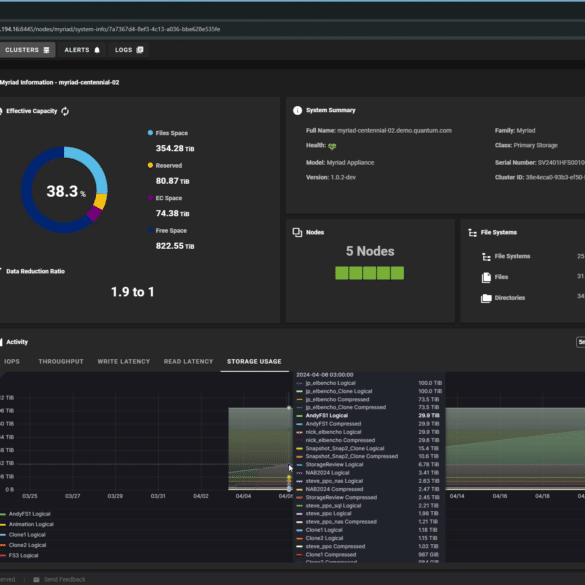The height and width of the screenshot is (585, 585).
Task: Switch to the Read Latency tab
Action: tap(188, 362)
